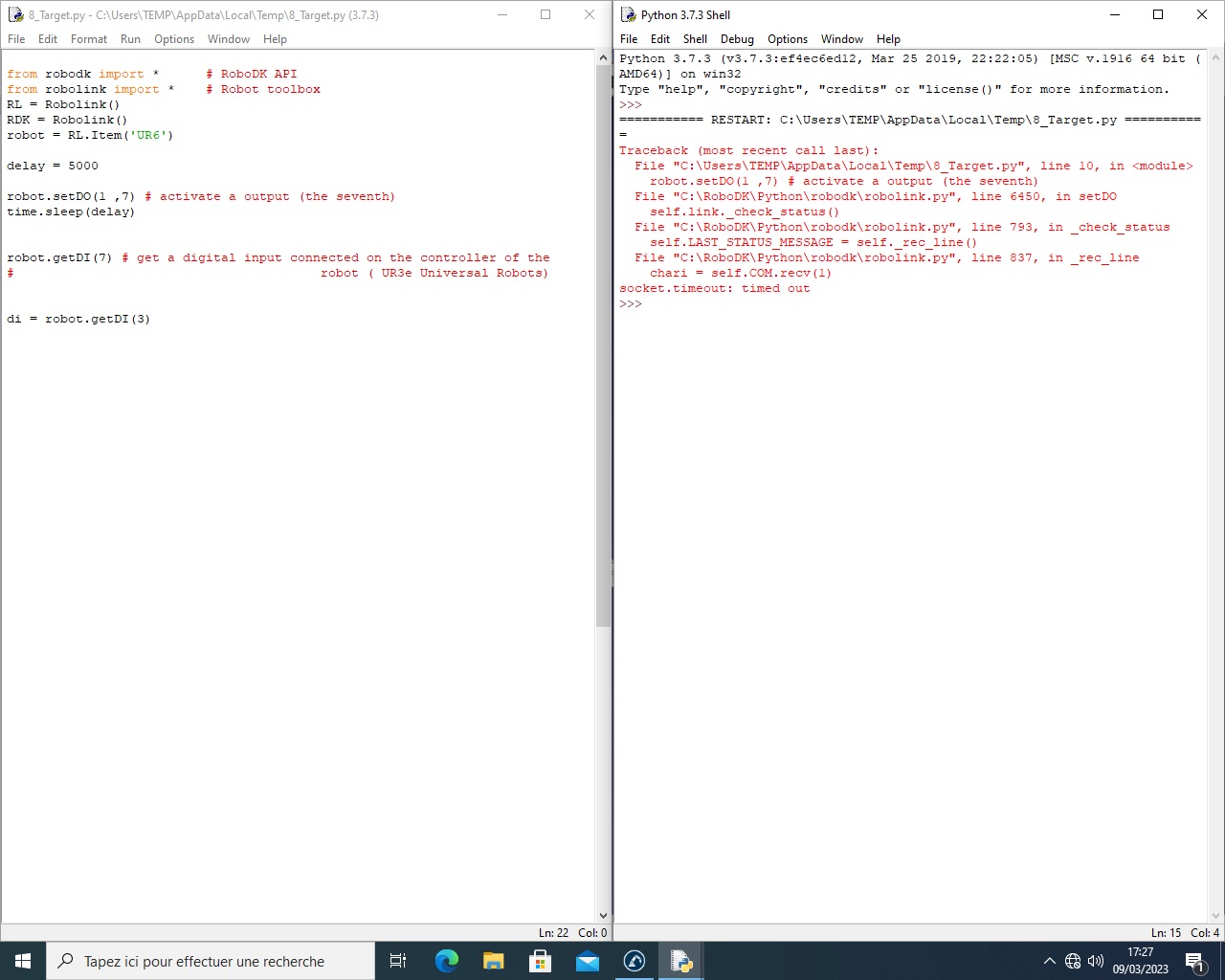This screenshot has height=980, width=1225.
Task: Open the volume control in system tray
Action: (1096, 961)
